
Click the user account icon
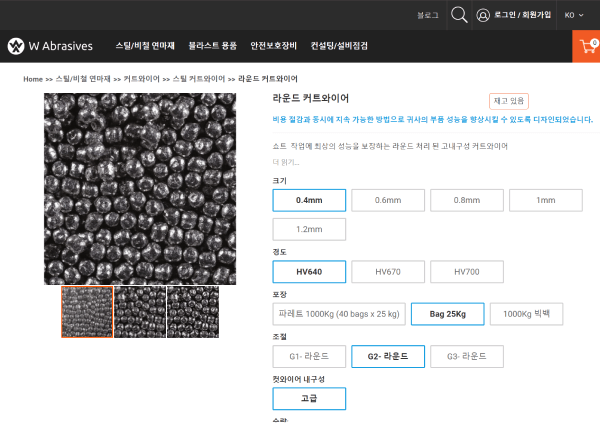point(484,15)
